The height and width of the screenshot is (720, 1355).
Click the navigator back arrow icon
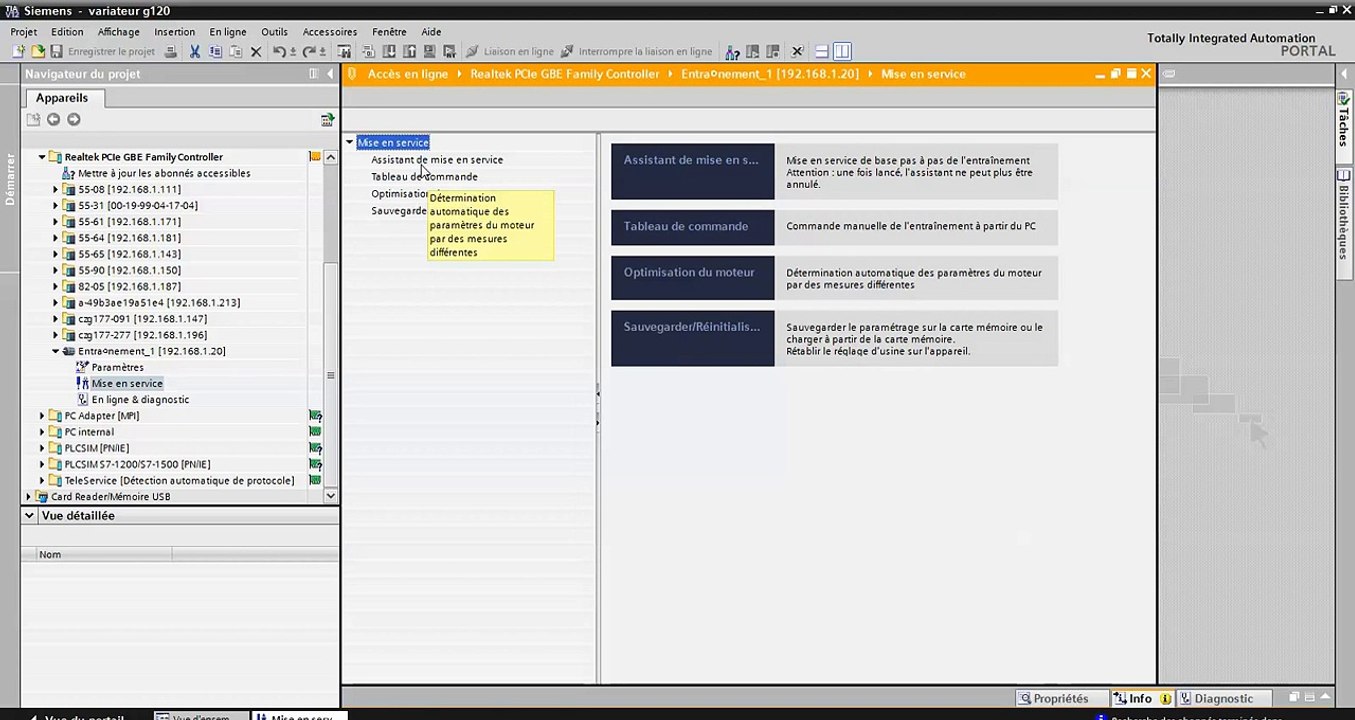tap(53, 120)
